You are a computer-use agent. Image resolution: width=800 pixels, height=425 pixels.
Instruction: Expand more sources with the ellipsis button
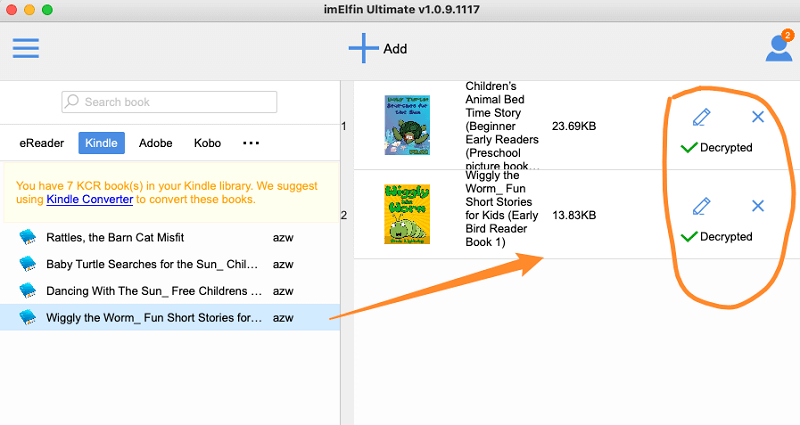[x=251, y=143]
